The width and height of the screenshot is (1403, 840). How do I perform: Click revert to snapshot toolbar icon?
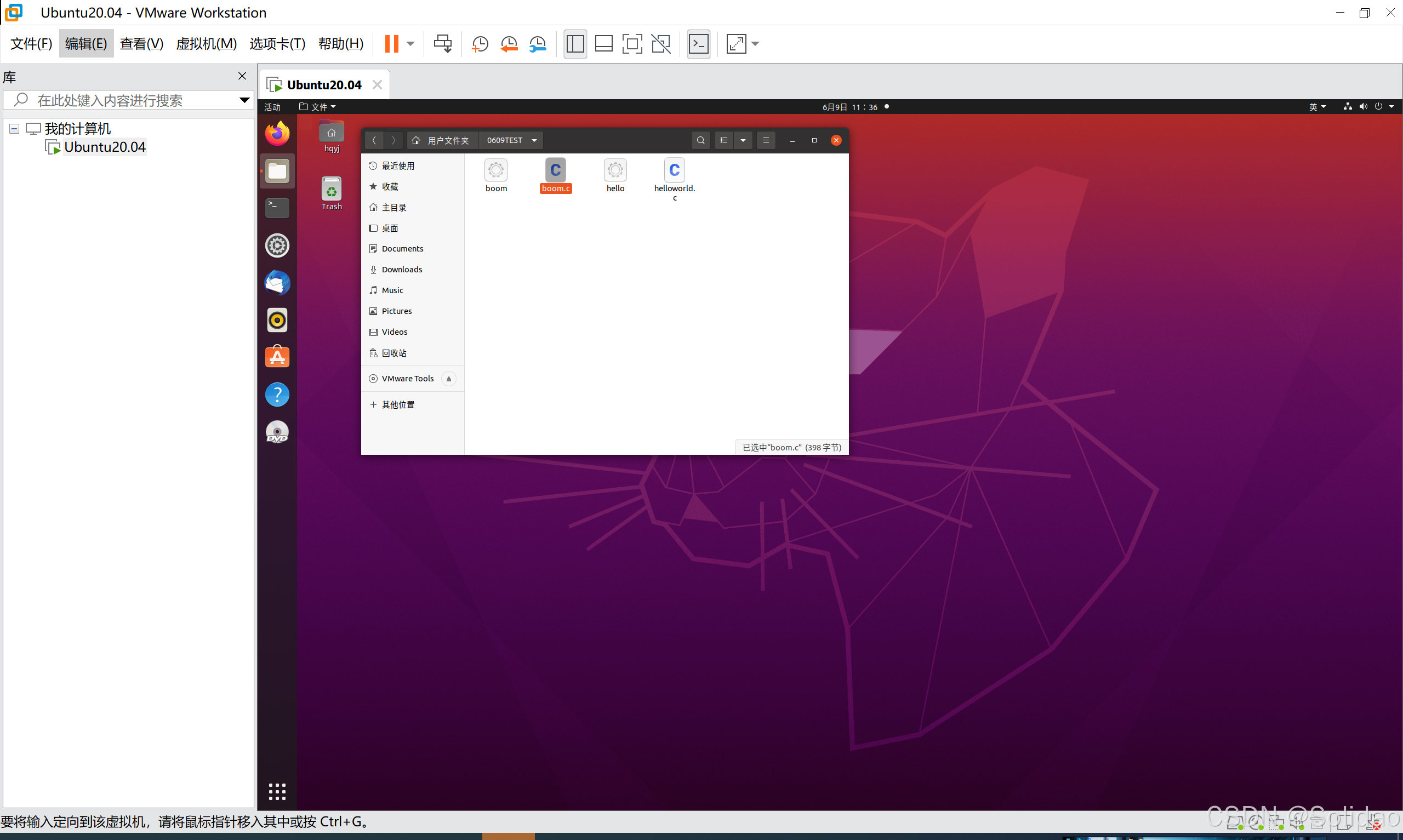[509, 44]
